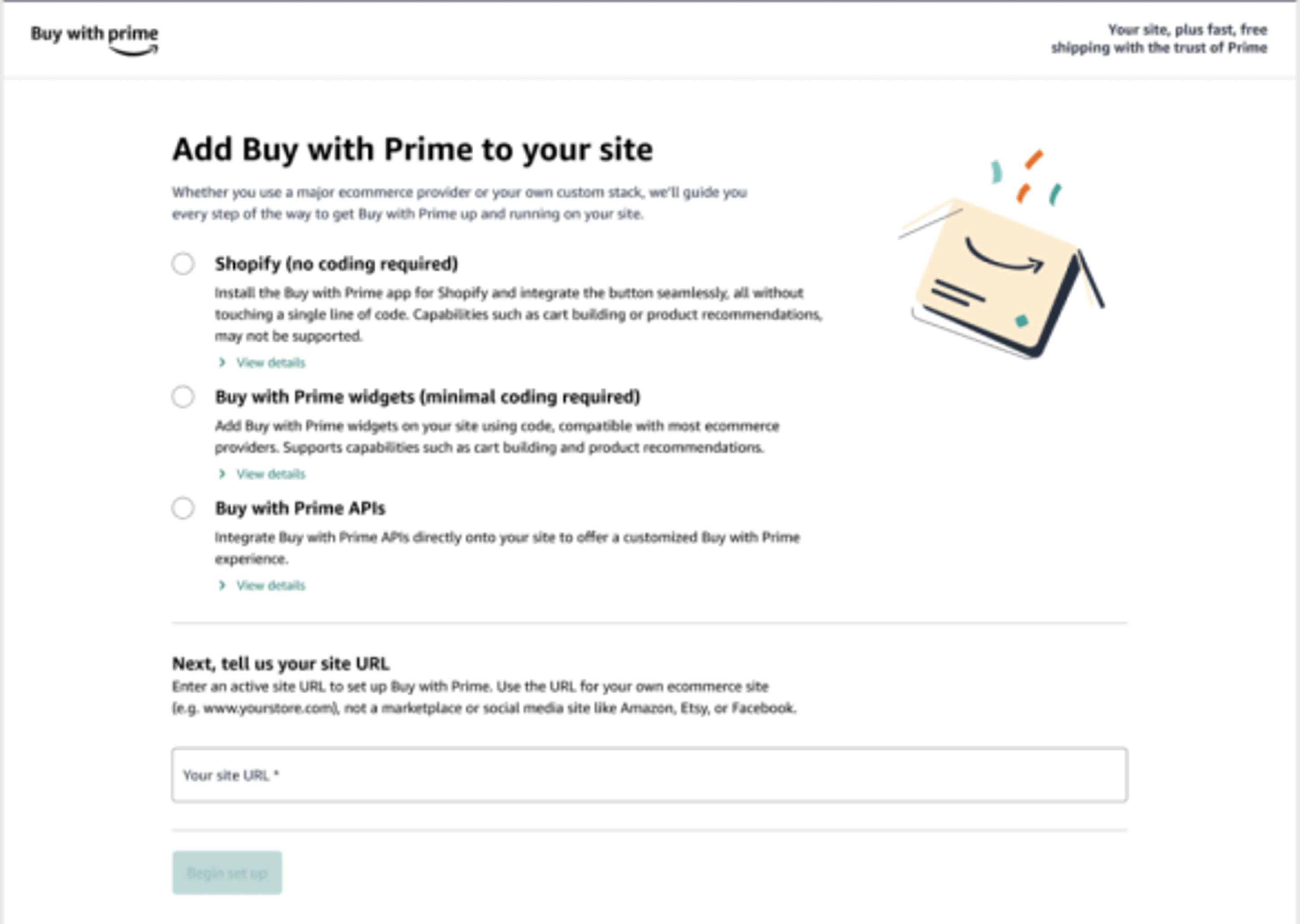
Task: Click the Buy with Prime logo
Action: click(x=95, y=39)
